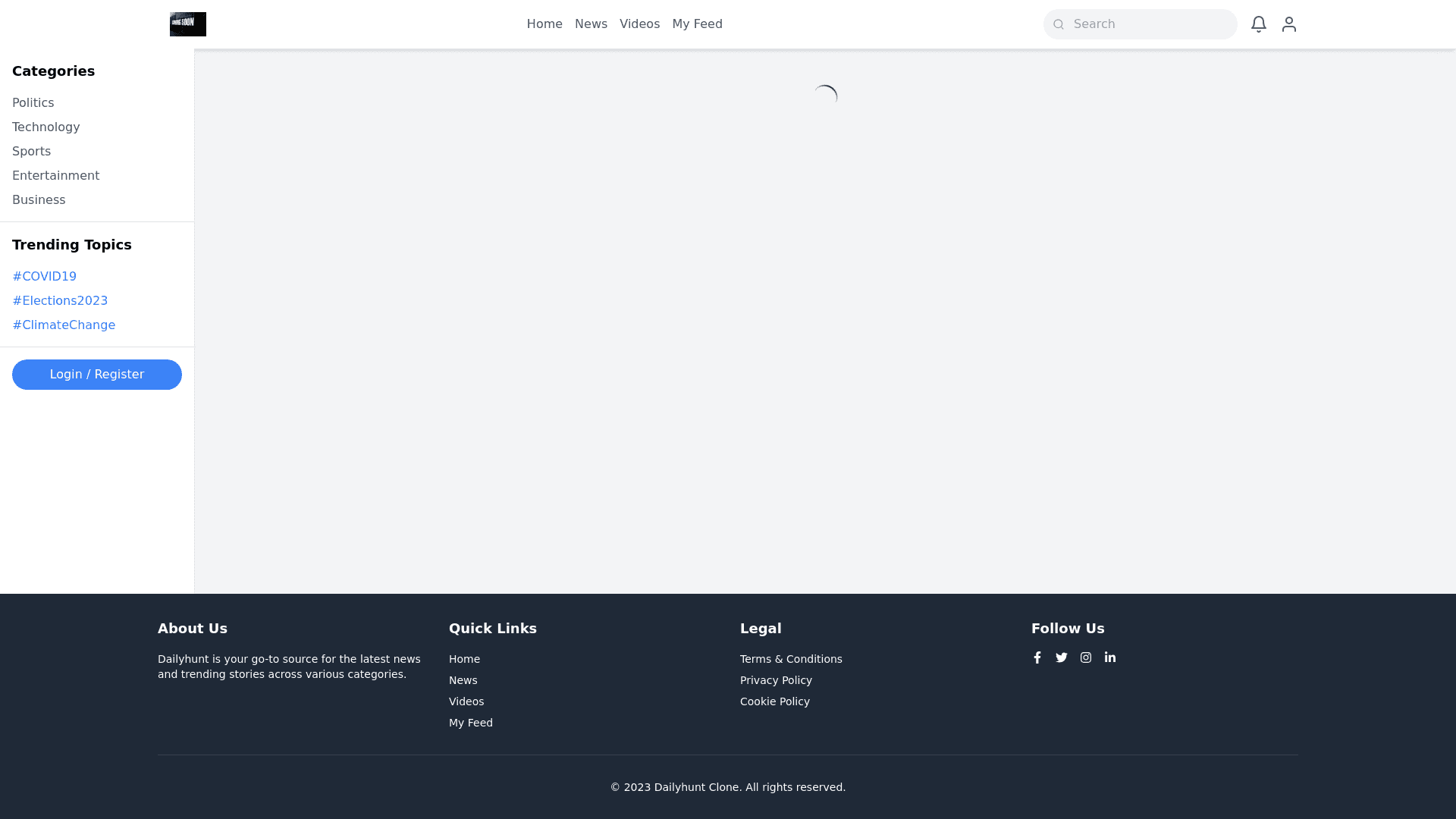Open the Videos tab in header
1456x819 pixels.
[639, 24]
